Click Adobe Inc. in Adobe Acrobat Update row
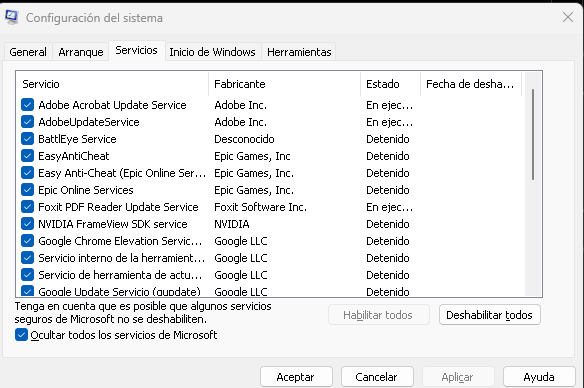 240,105
